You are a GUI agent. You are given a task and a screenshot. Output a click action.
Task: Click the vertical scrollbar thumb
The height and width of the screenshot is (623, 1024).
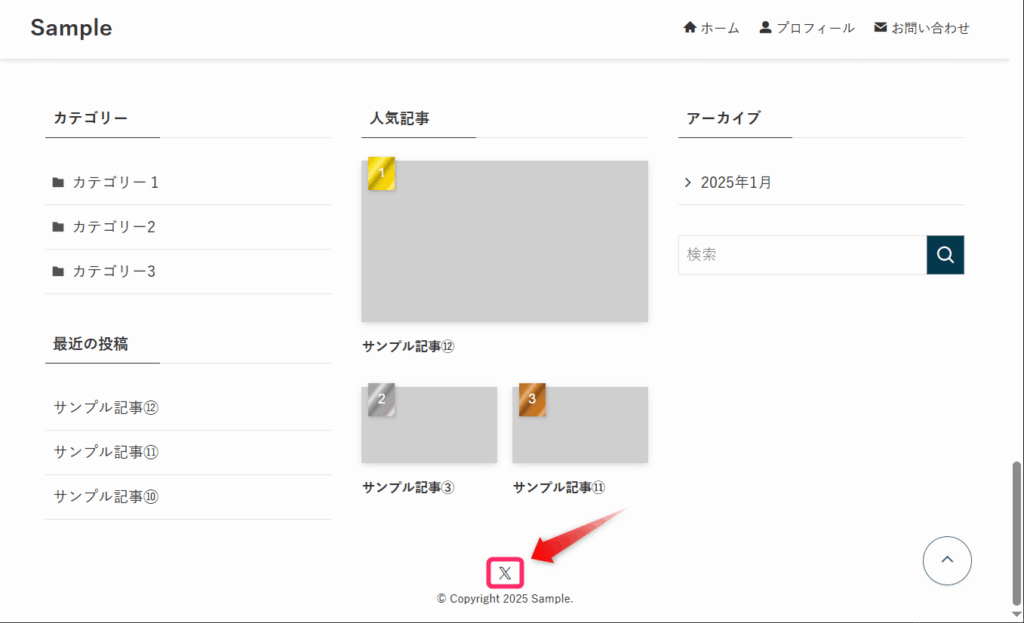point(1016,534)
